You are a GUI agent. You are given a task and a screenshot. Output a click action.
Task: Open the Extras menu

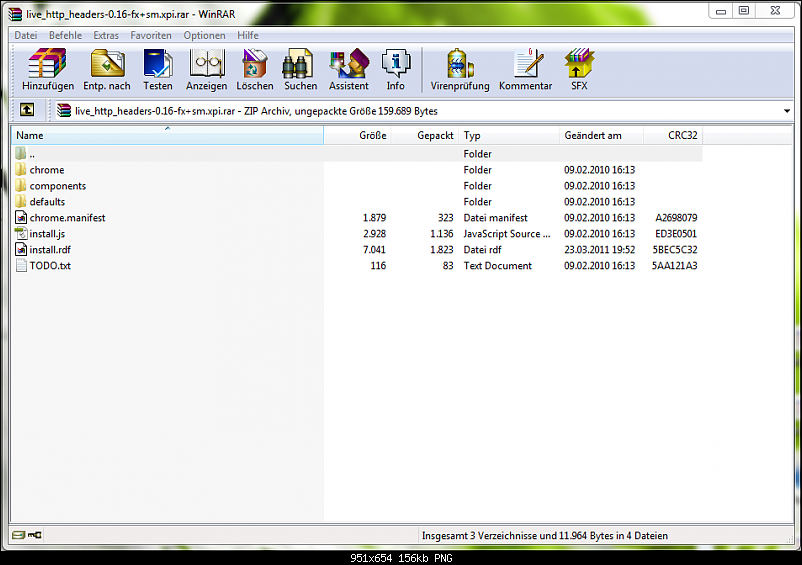[x=106, y=35]
